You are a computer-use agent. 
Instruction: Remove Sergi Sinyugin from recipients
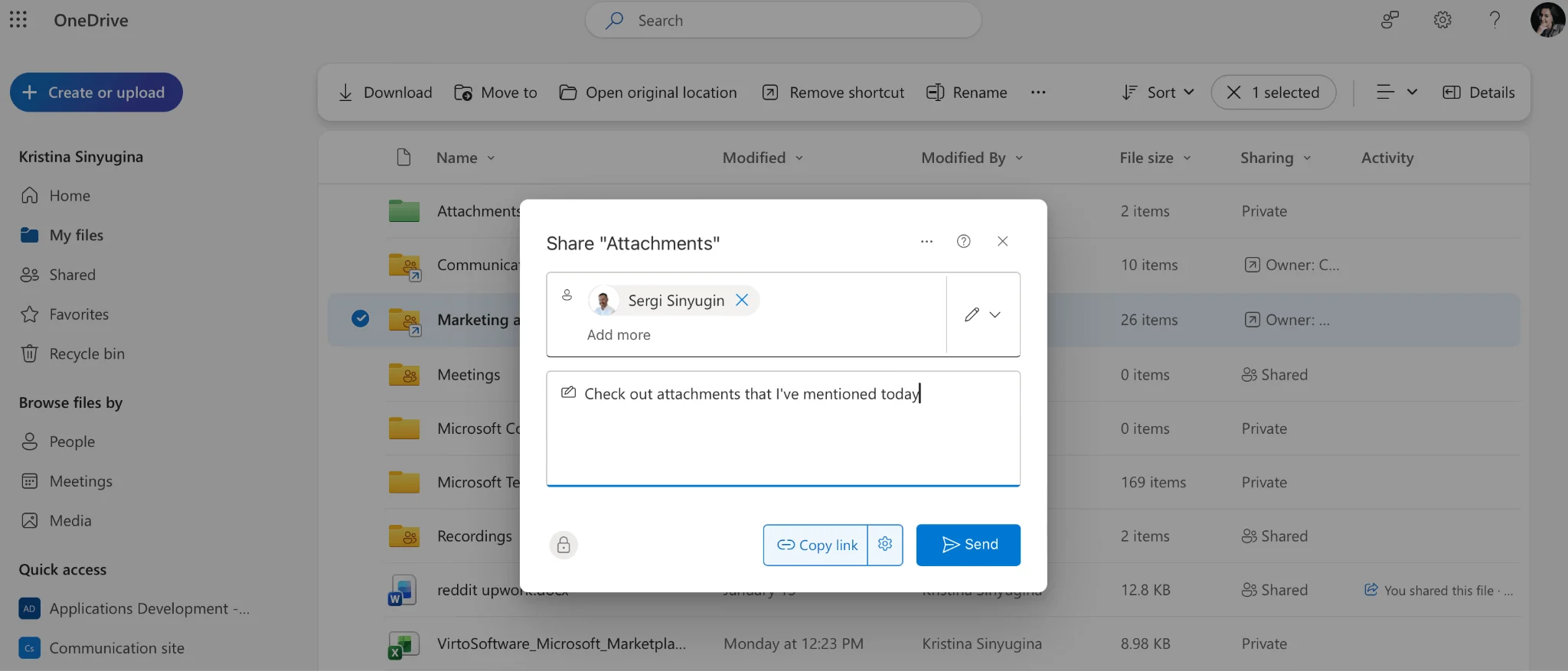pos(742,301)
